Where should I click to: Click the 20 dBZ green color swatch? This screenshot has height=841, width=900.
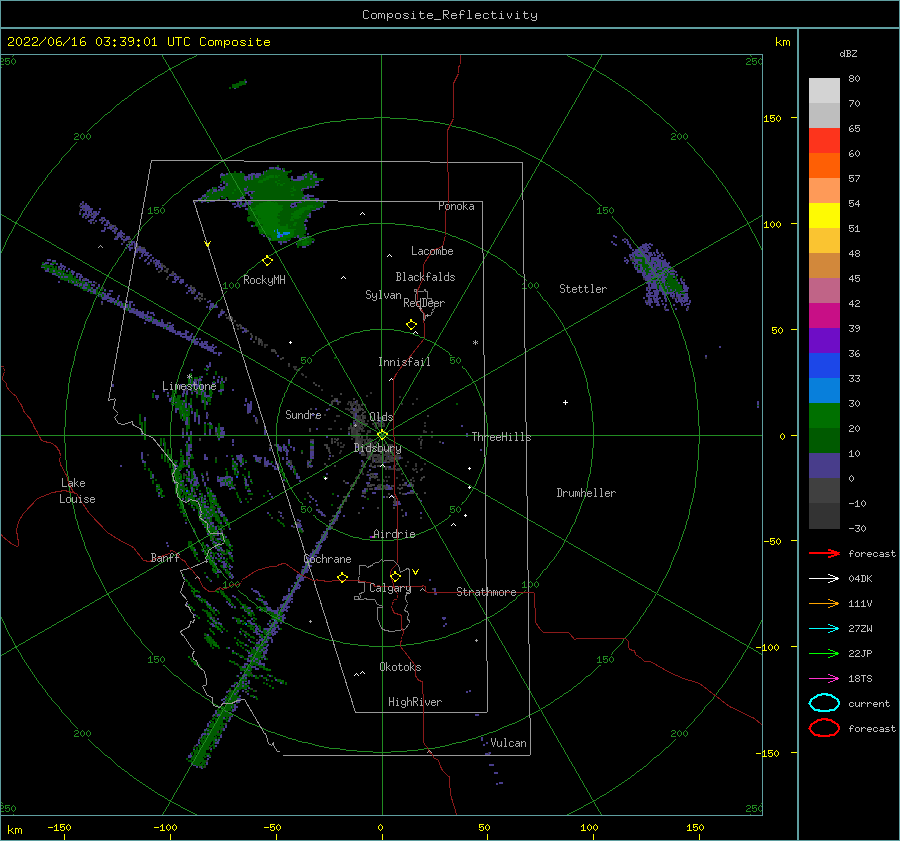[824, 416]
